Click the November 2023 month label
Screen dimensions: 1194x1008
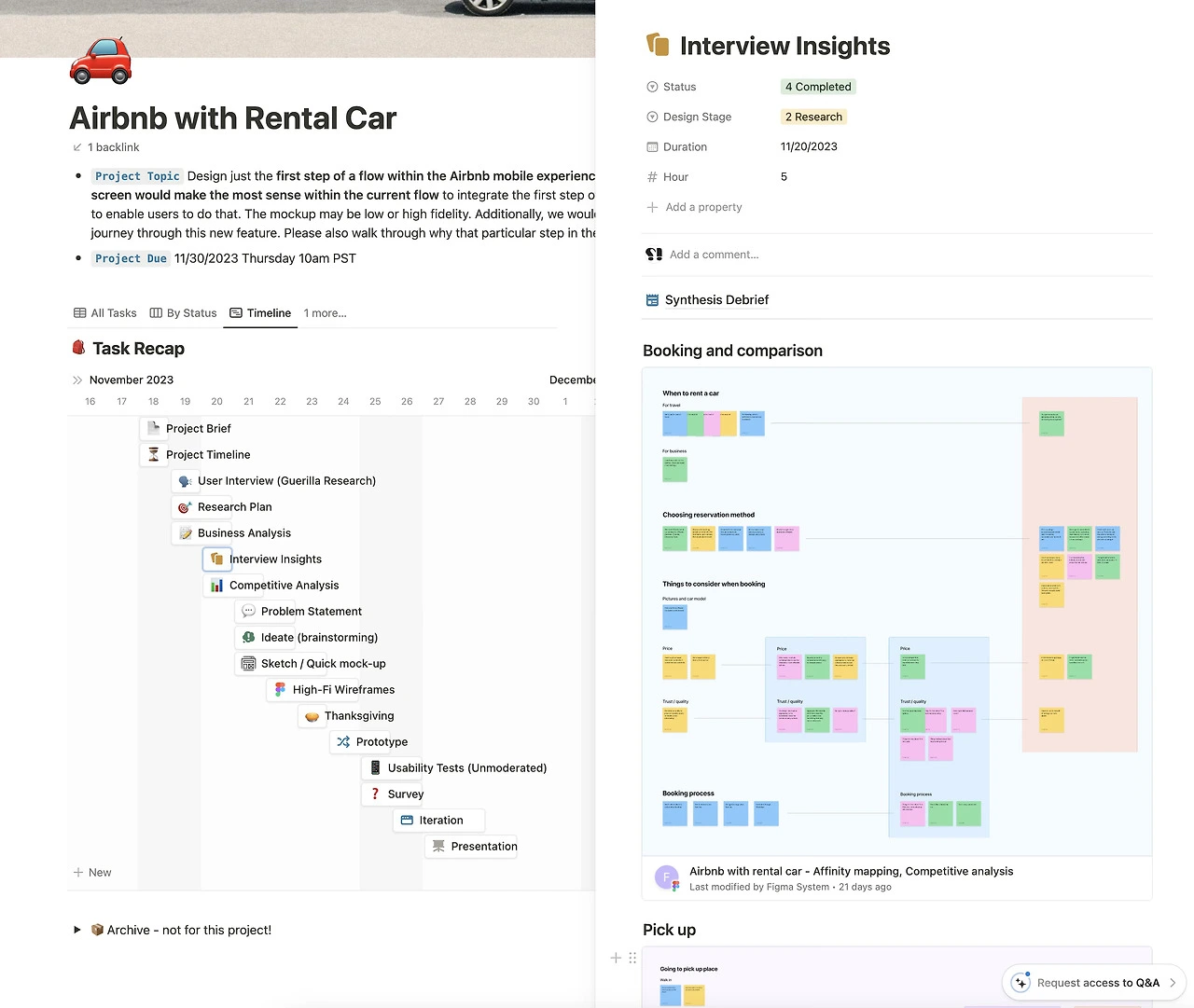[x=132, y=380]
